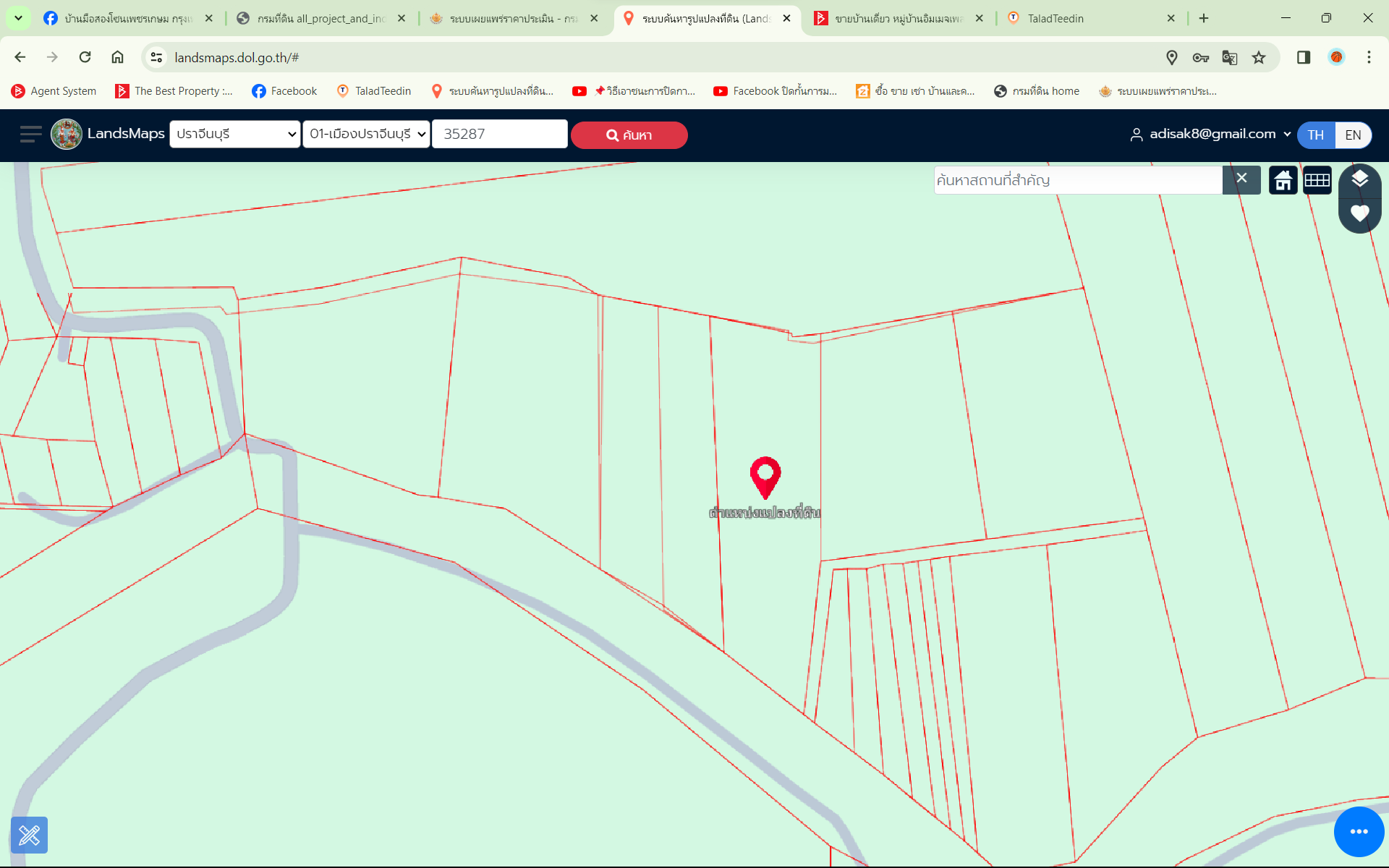Open ระบบค้นหารูปแปลงที่ดิน bookmark
Screen dimensions: 1389x868
[492, 91]
